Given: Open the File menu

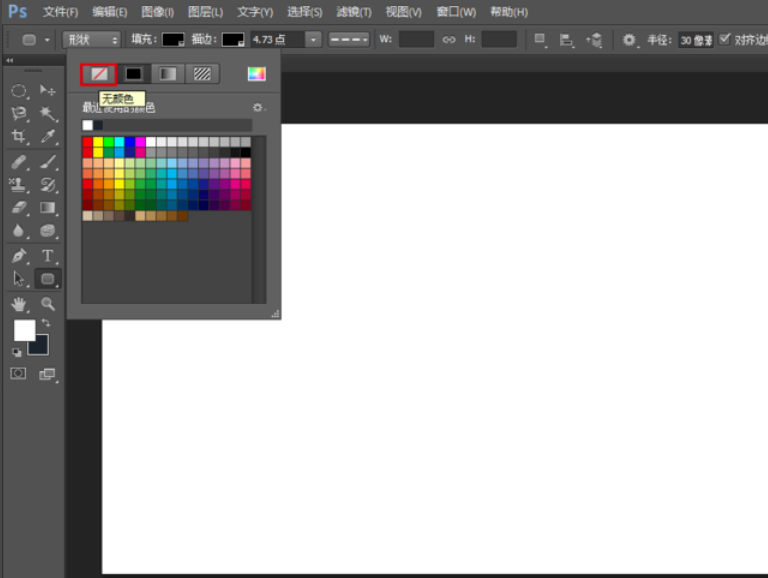Looking at the screenshot, I should (x=60, y=12).
